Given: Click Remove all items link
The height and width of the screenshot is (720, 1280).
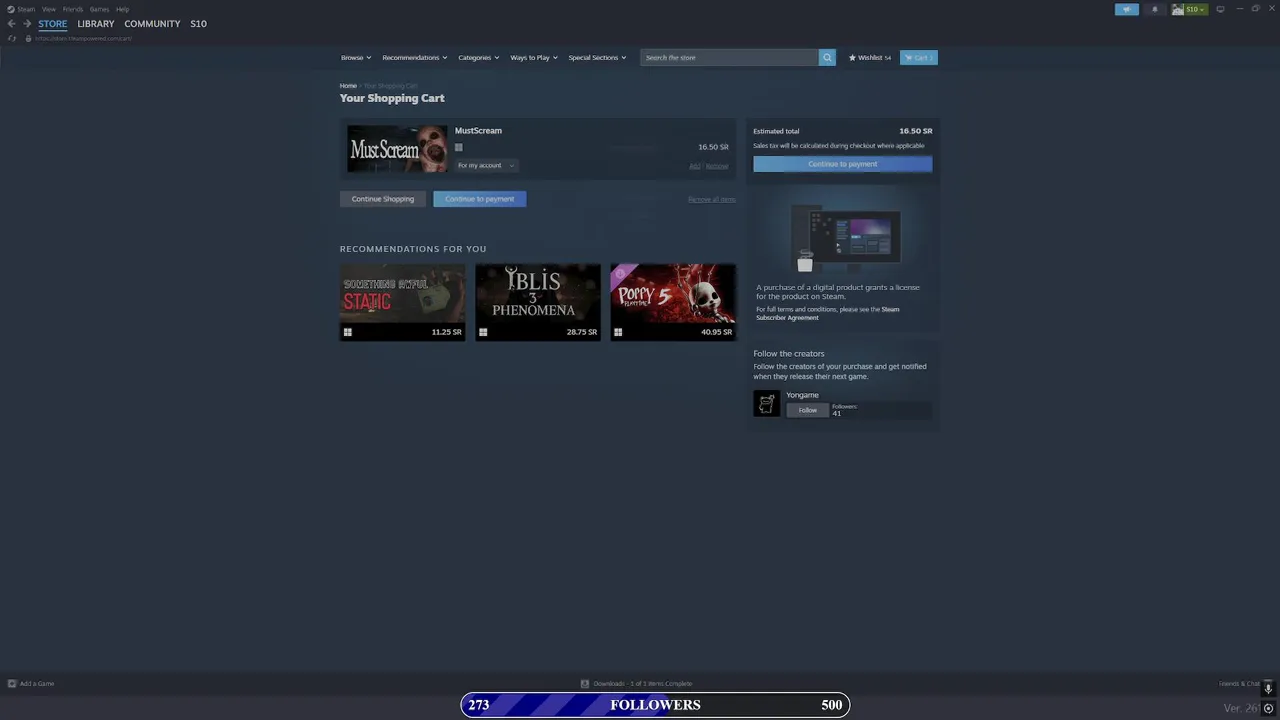Looking at the screenshot, I should pyautogui.click(x=712, y=200).
